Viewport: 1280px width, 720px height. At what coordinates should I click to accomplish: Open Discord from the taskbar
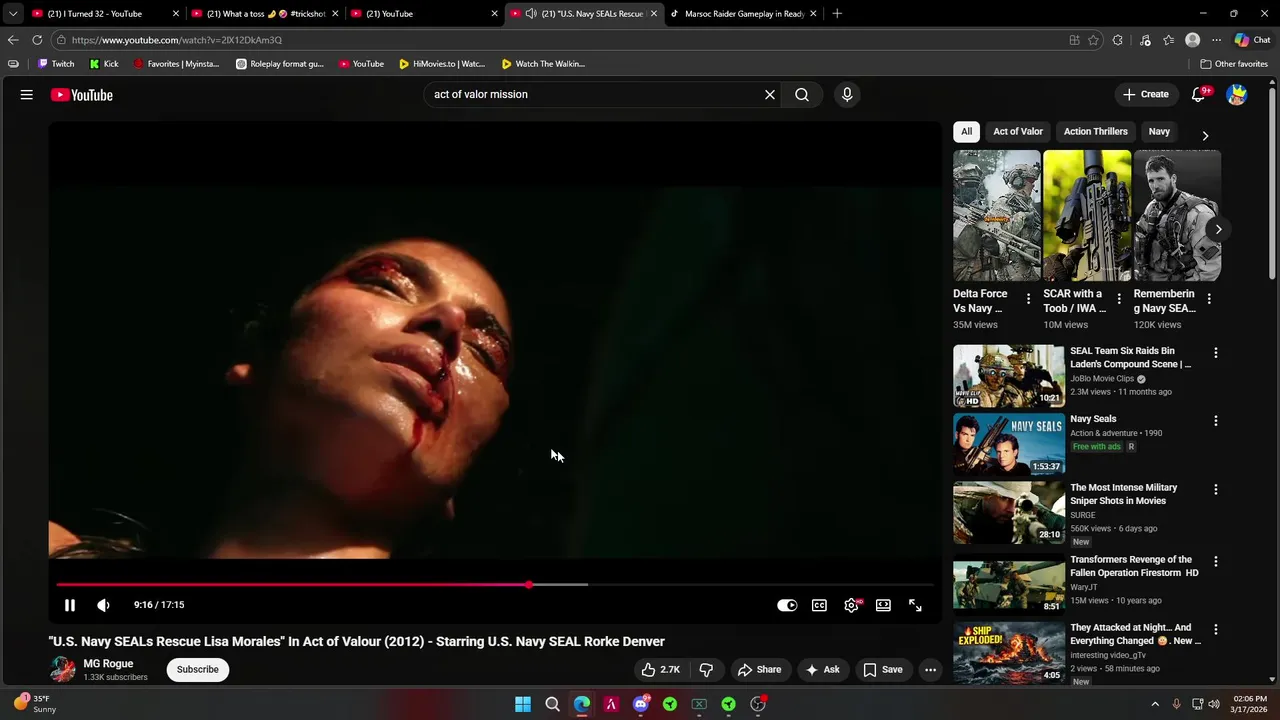(x=641, y=704)
